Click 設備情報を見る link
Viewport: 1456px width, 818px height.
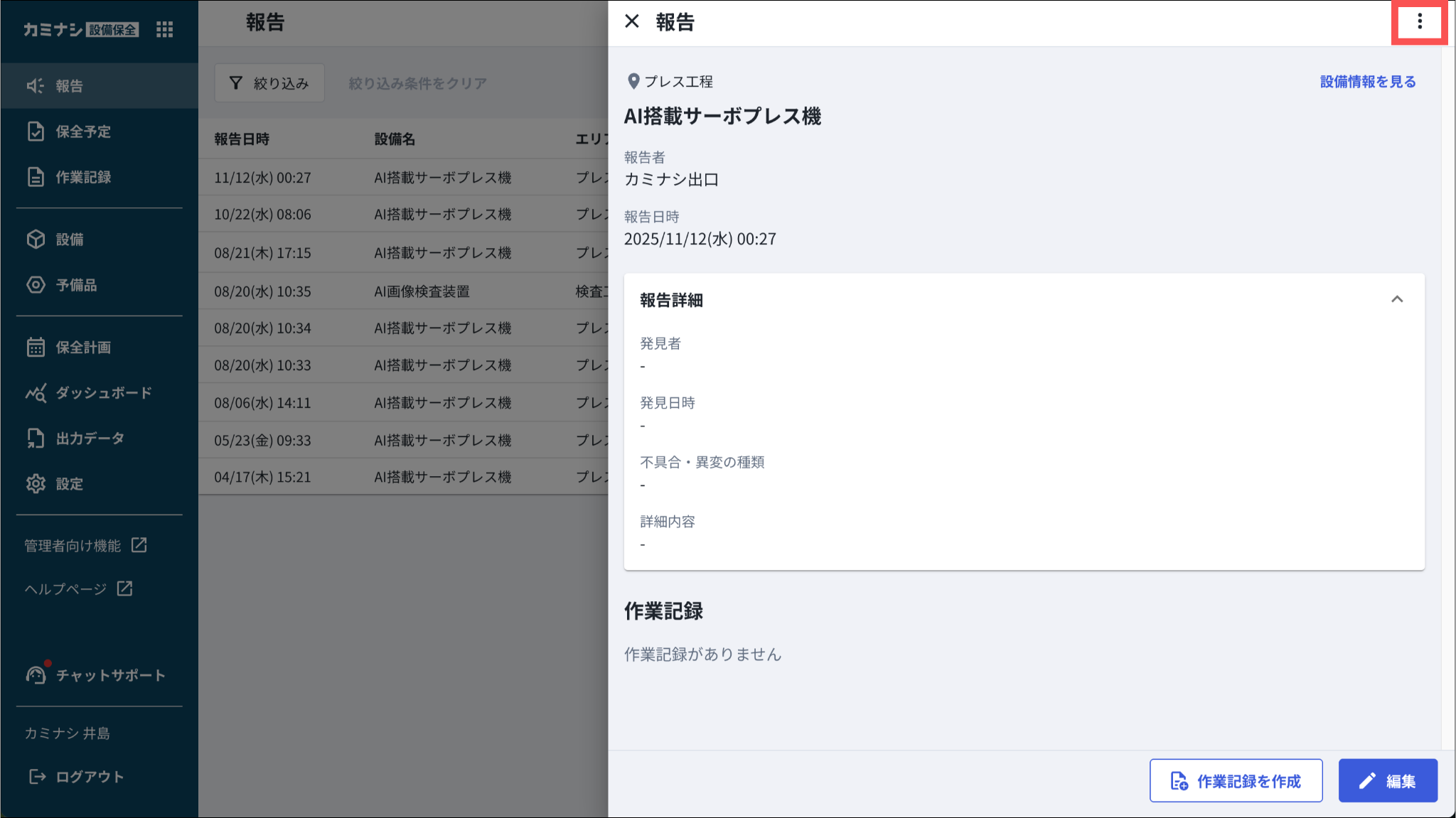1367,82
